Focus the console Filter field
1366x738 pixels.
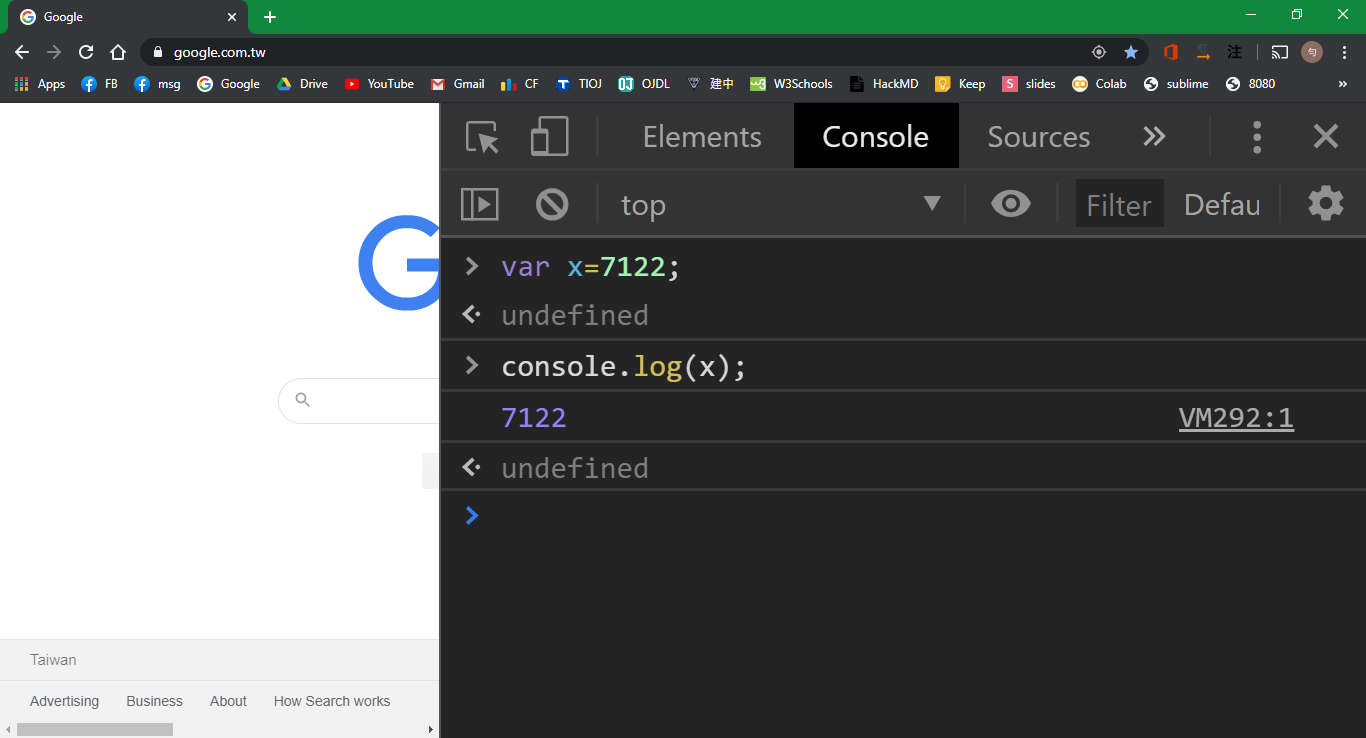click(1119, 205)
